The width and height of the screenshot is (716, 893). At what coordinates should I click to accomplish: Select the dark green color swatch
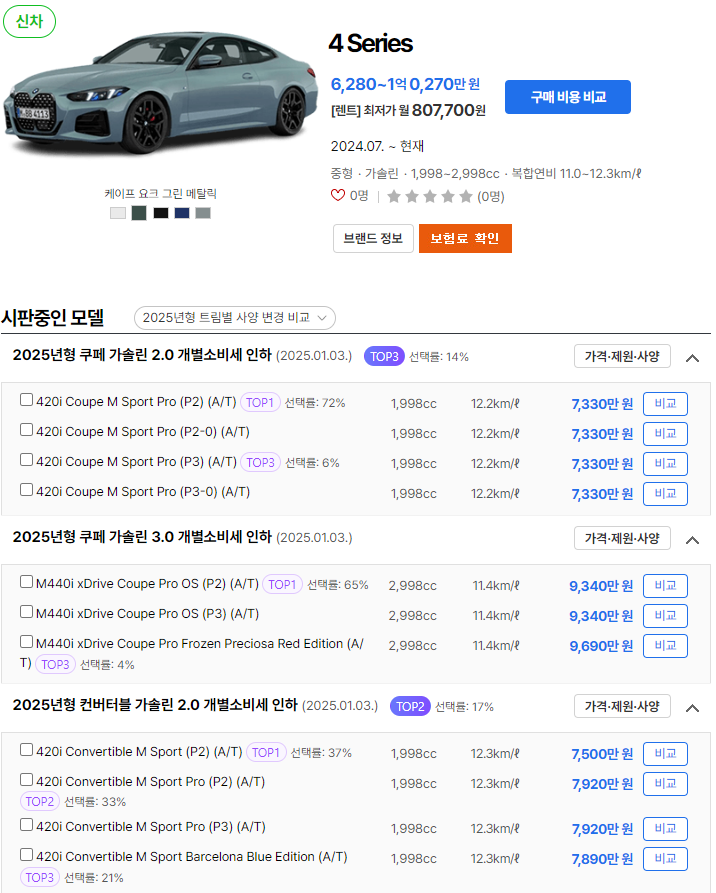(139, 213)
